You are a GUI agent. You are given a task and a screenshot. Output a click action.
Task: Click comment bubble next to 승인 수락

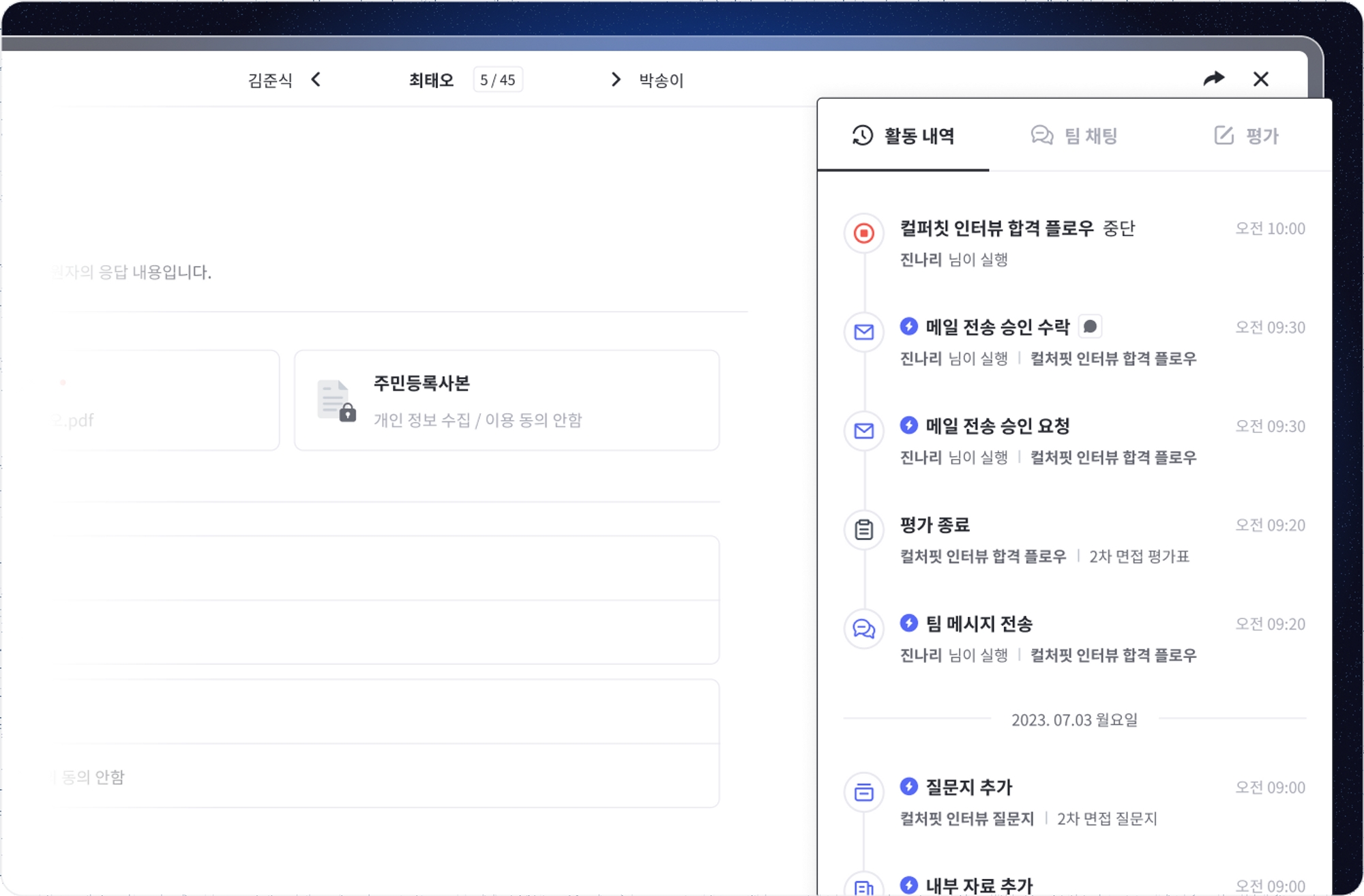click(1090, 327)
